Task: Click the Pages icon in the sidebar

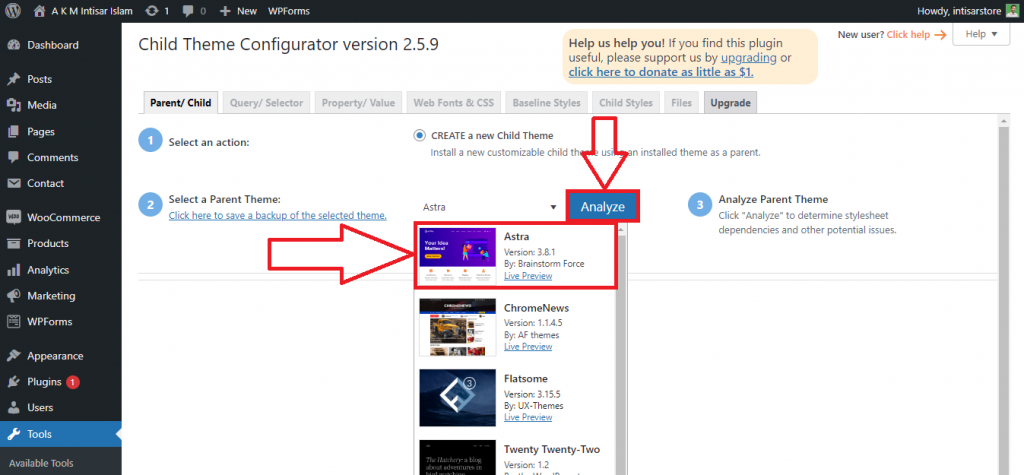Action: click(13, 131)
